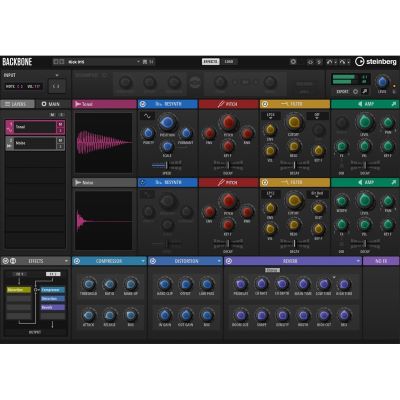Click the second round icon on Effects header
The height and width of the screenshot is (400, 400).
click(x=13, y=261)
